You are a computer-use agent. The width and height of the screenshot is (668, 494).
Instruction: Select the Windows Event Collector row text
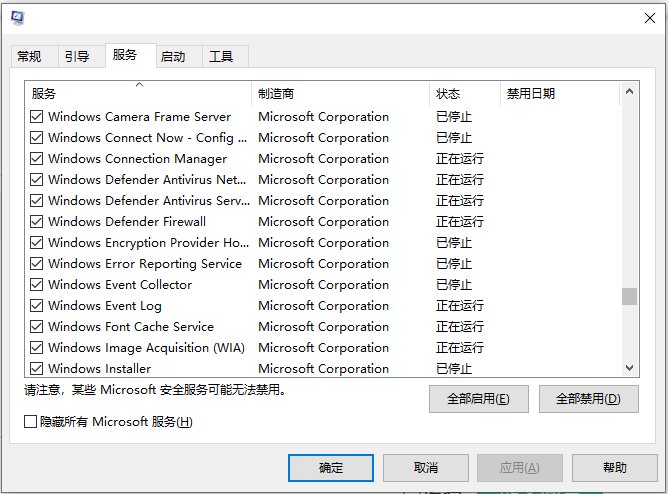pyautogui.click(x=120, y=284)
